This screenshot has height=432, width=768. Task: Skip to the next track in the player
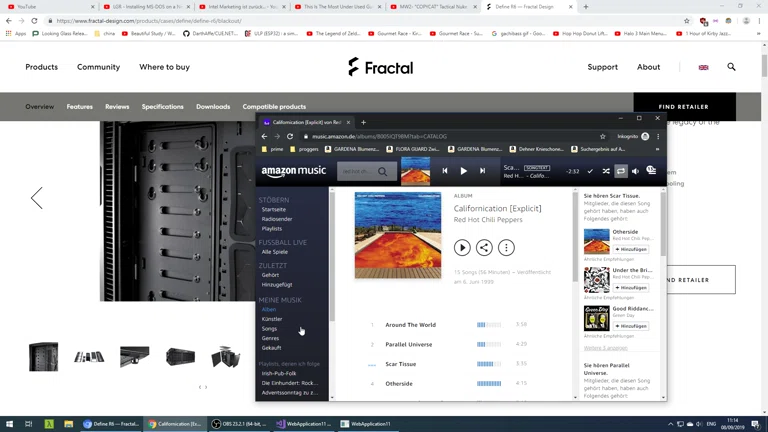(x=482, y=171)
